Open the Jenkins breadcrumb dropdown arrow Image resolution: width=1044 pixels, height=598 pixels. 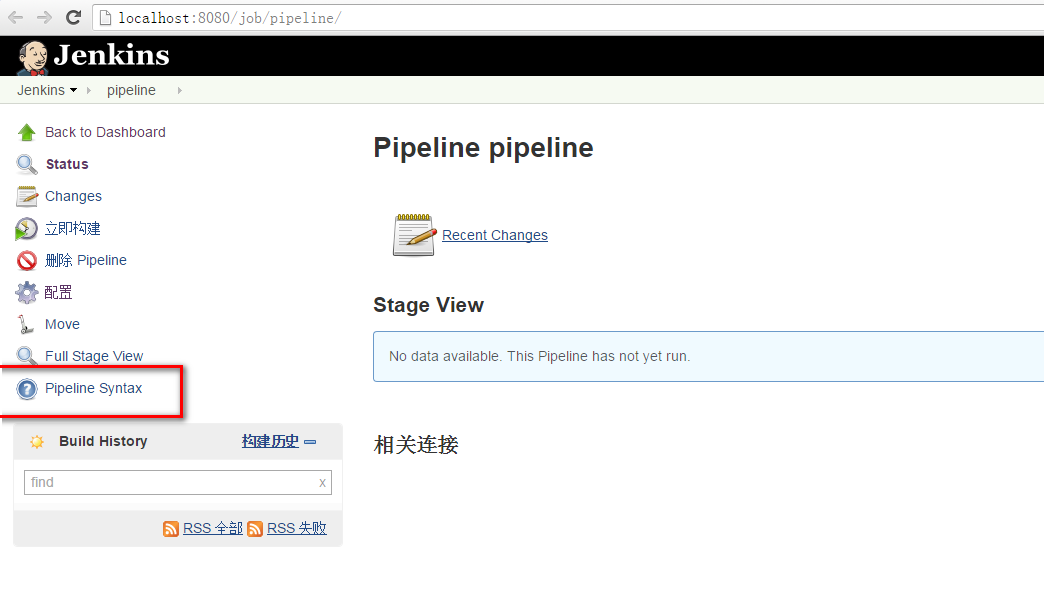pos(73,91)
